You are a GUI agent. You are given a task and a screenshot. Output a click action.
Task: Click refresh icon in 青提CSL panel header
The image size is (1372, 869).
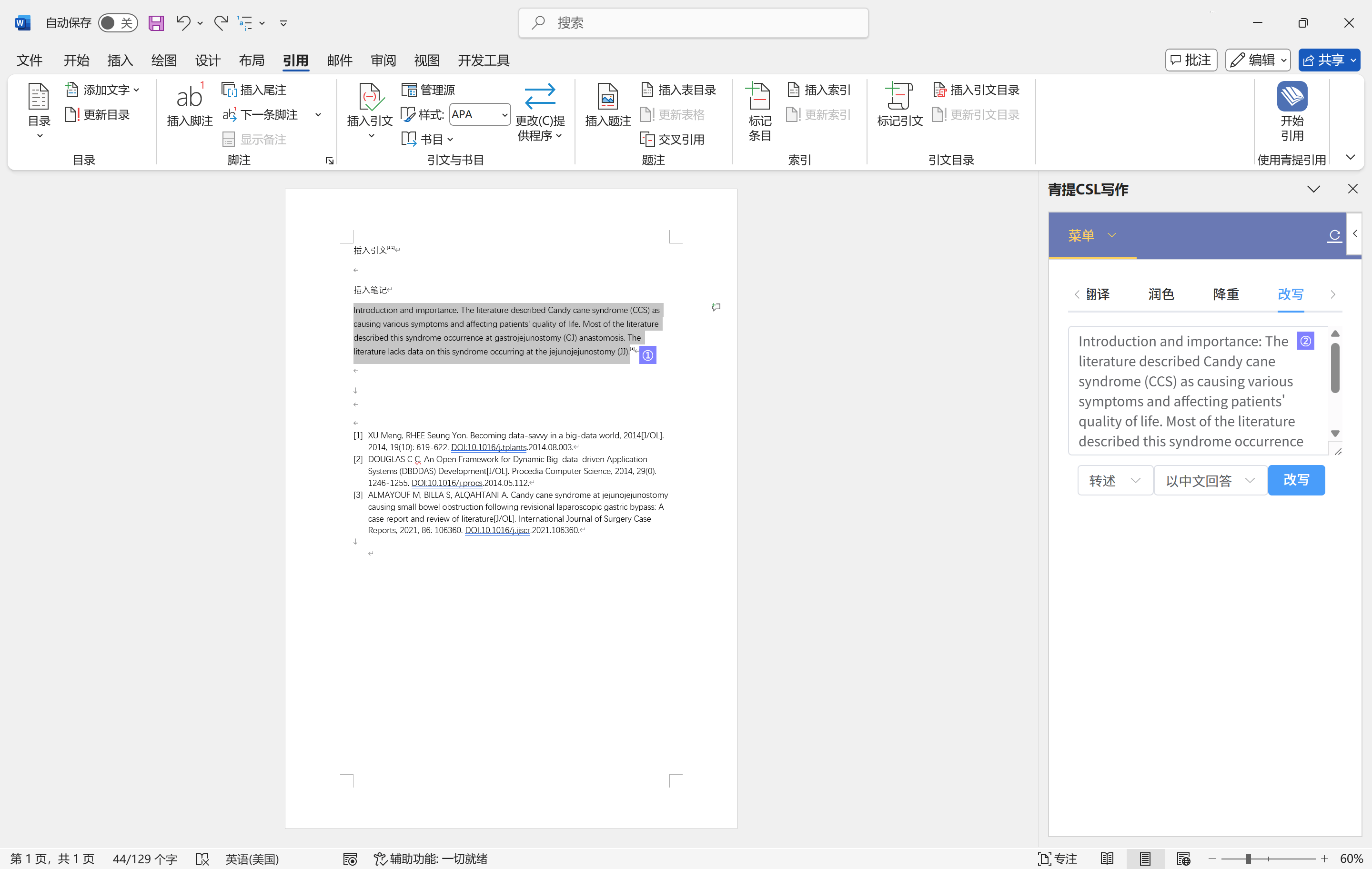pyautogui.click(x=1334, y=235)
